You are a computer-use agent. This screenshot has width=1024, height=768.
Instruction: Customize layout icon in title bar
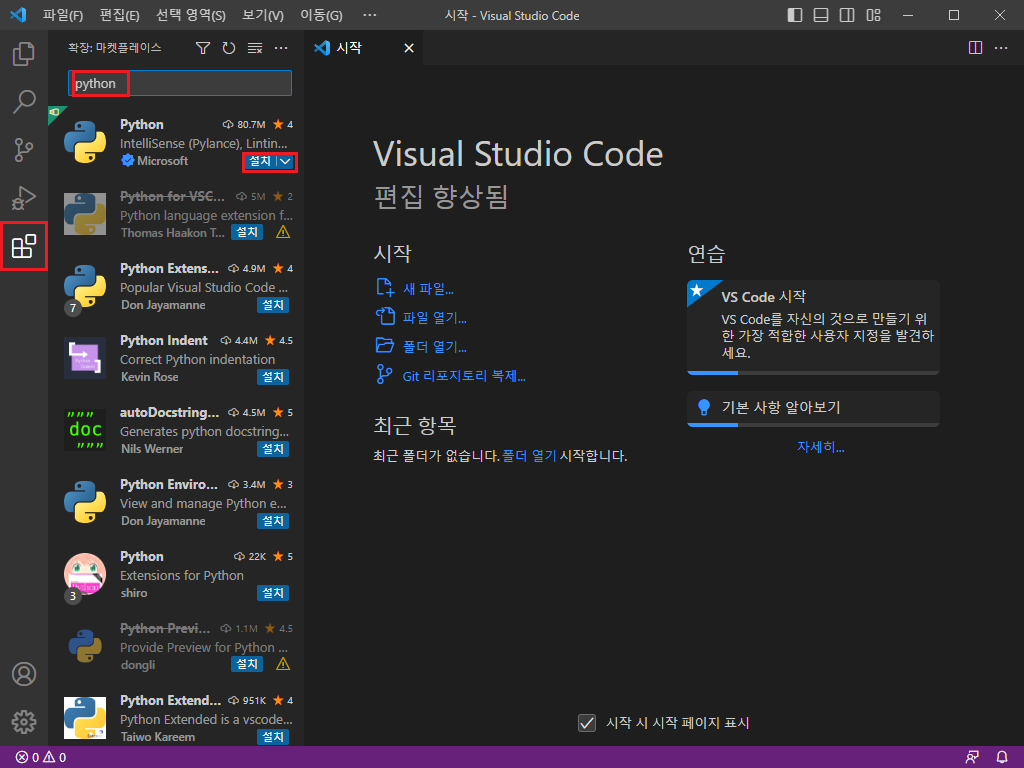click(873, 15)
